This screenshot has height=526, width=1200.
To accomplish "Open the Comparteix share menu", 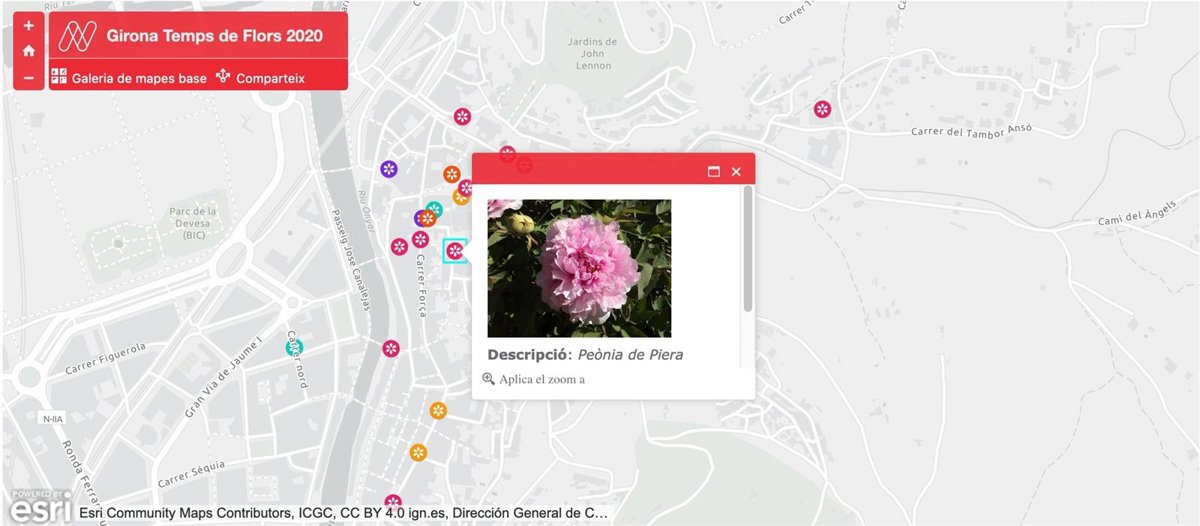I will point(260,77).
